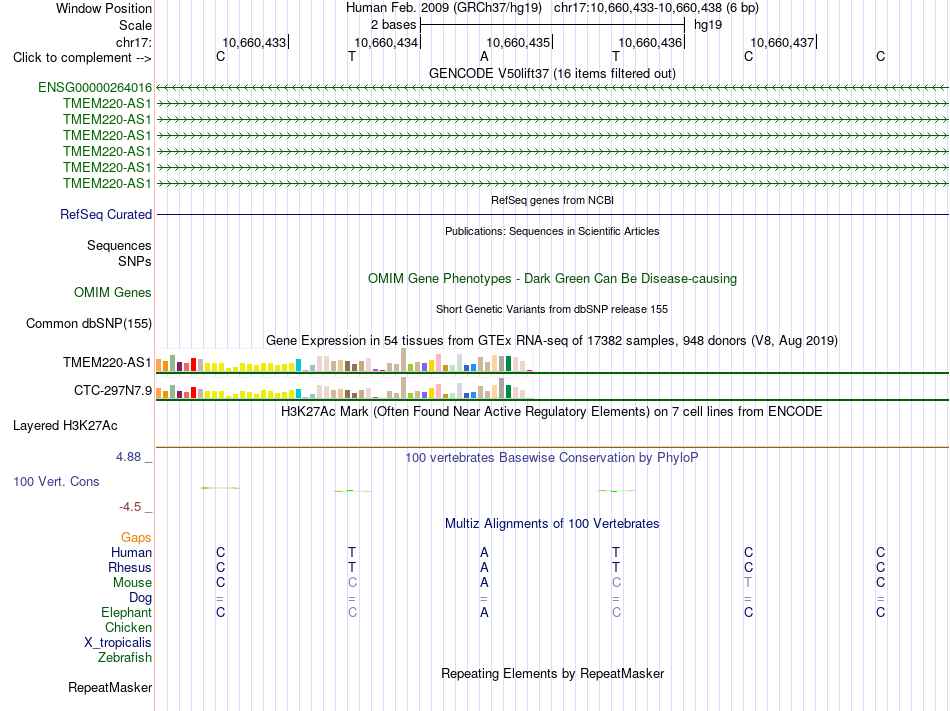Select the Elephant species row label
The width and height of the screenshot is (950, 711).
pyautogui.click(x=126, y=612)
